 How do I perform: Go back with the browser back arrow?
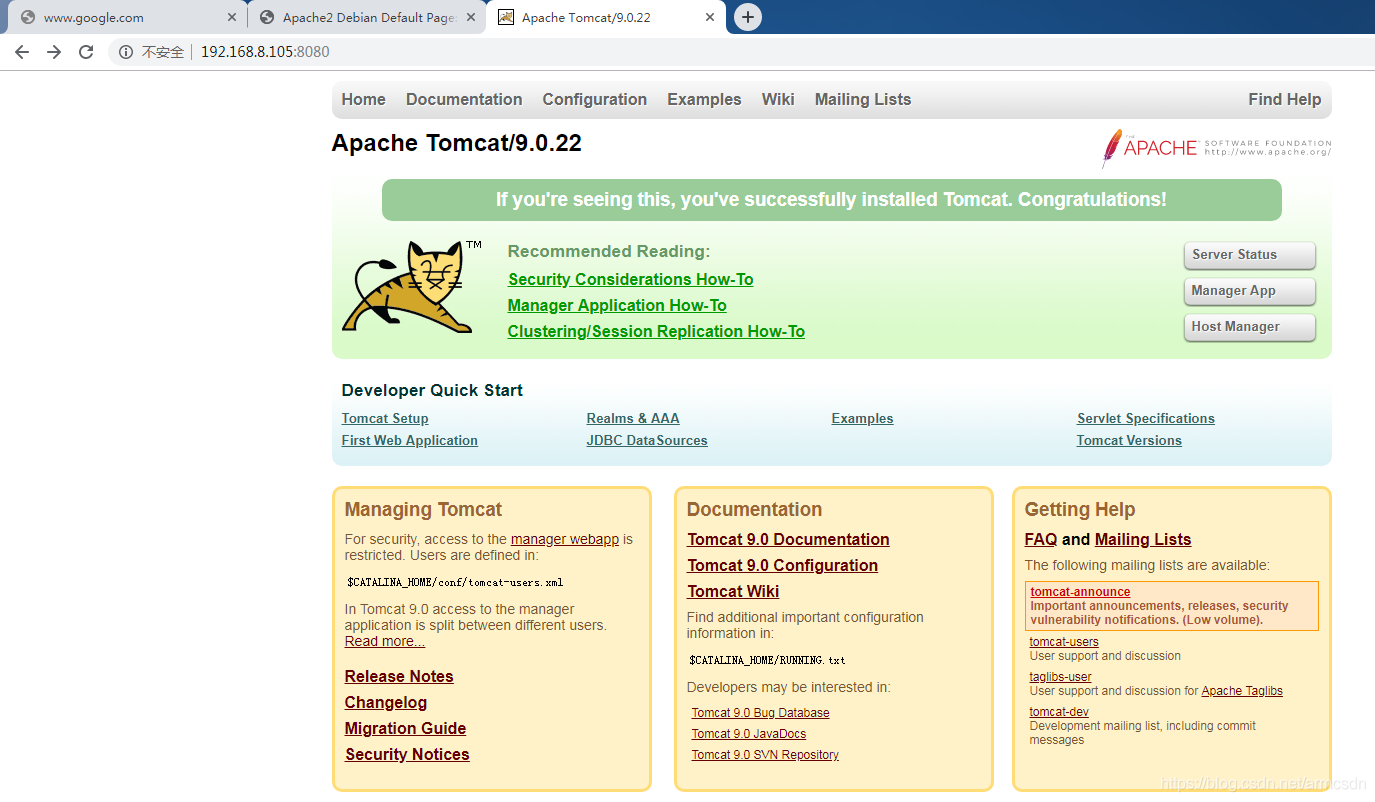tap(22, 52)
